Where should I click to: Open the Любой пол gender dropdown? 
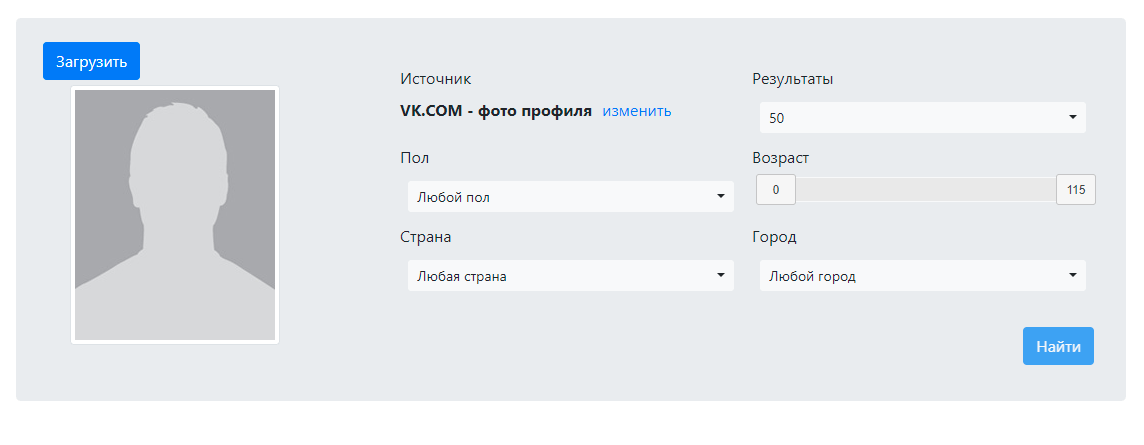pos(570,197)
